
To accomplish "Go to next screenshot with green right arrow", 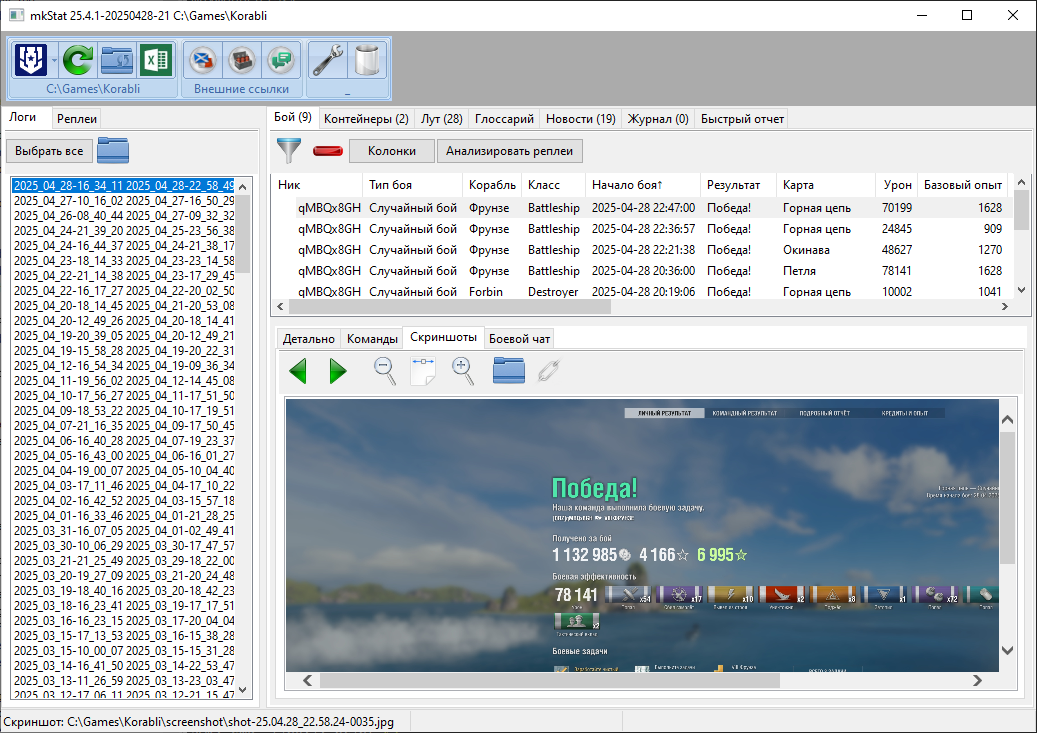I will (337, 370).
